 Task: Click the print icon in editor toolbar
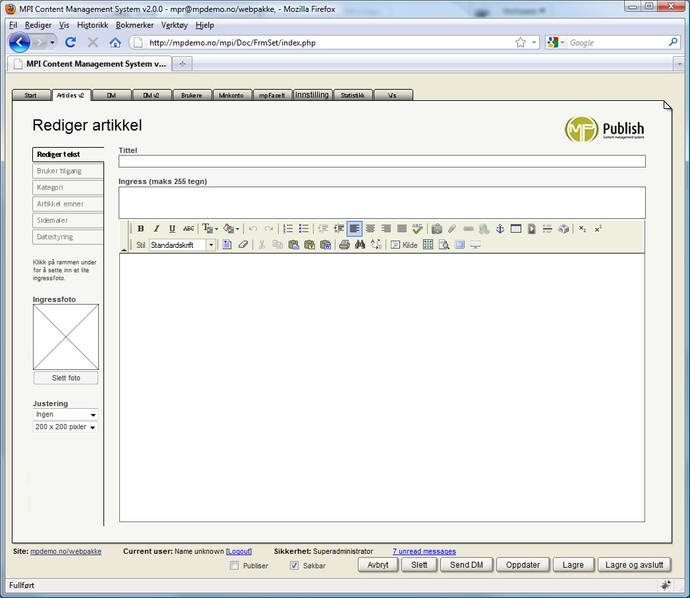tap(344, 245)
